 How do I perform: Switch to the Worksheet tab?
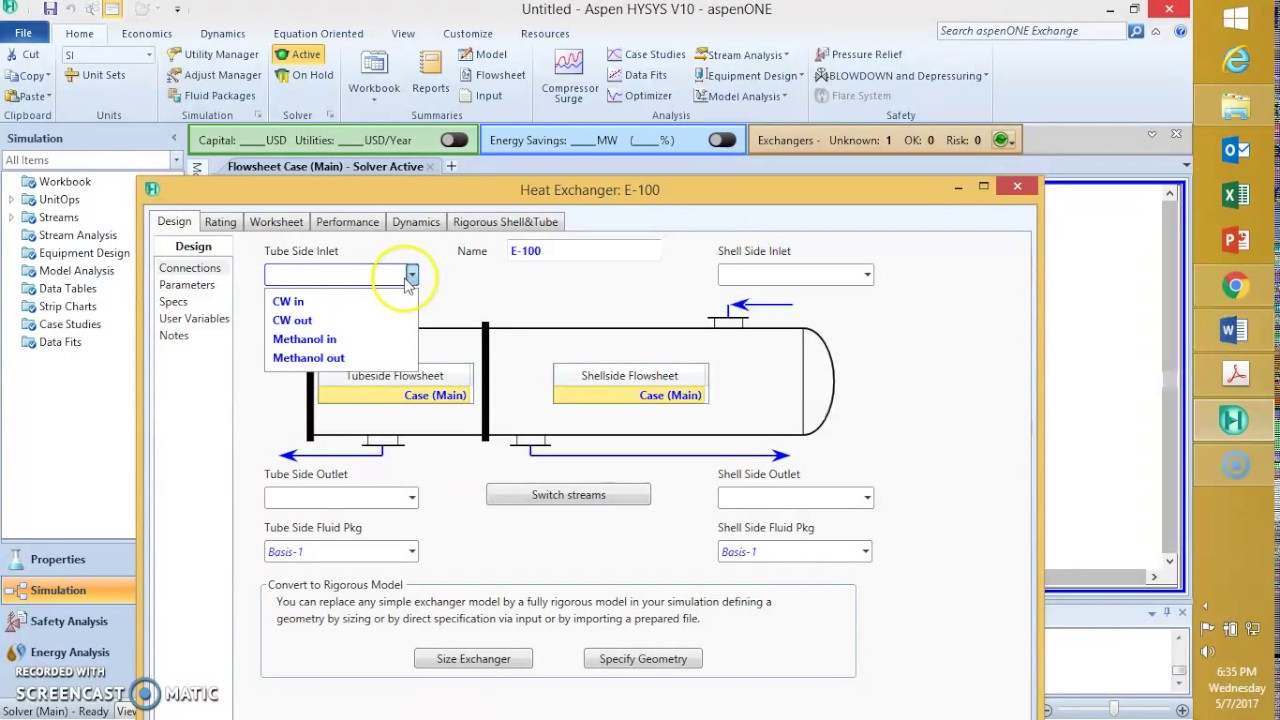[276, 222]
